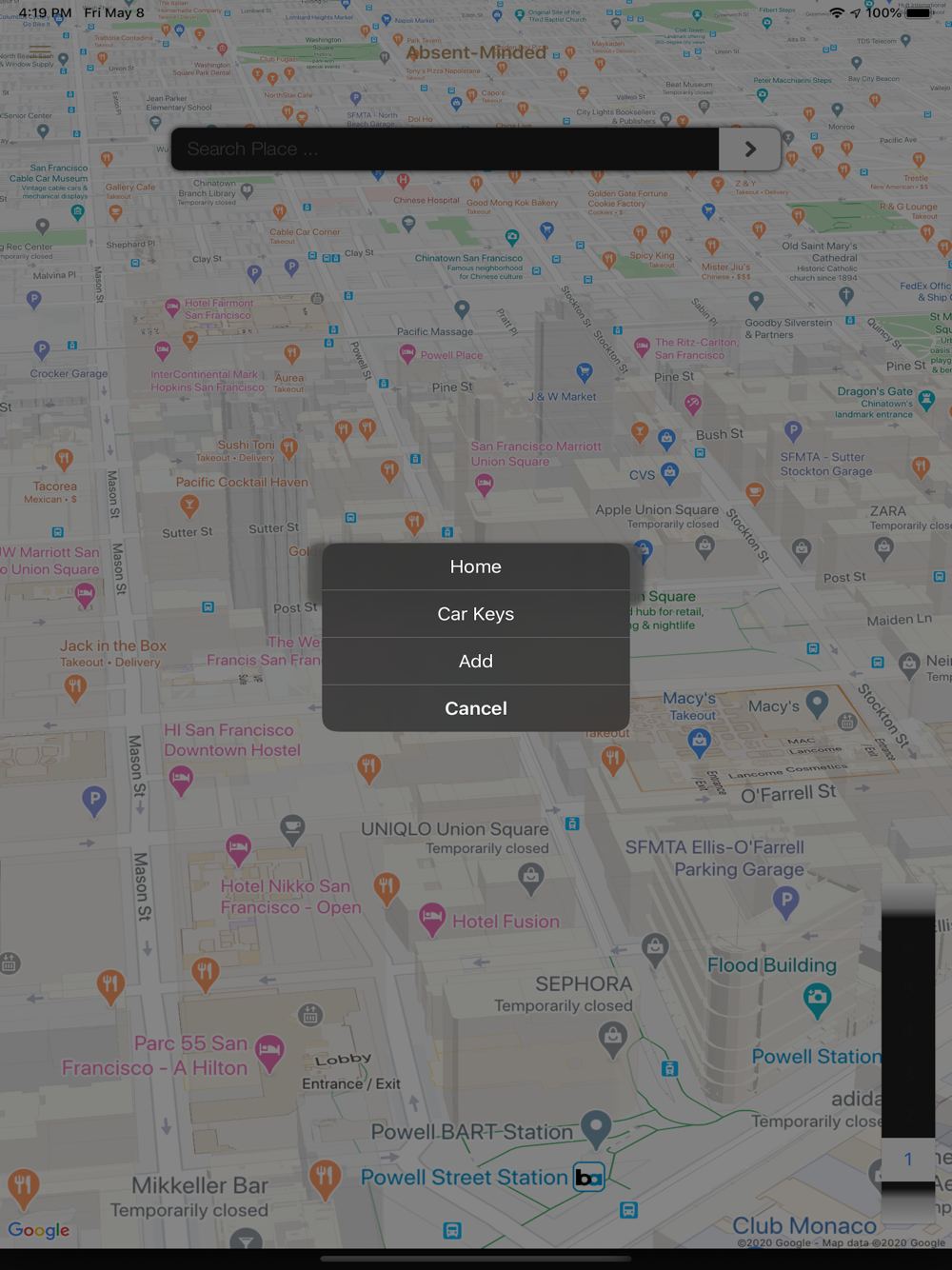
Task: Tap the "Hotel Fusion" map label
Action: 506,922
